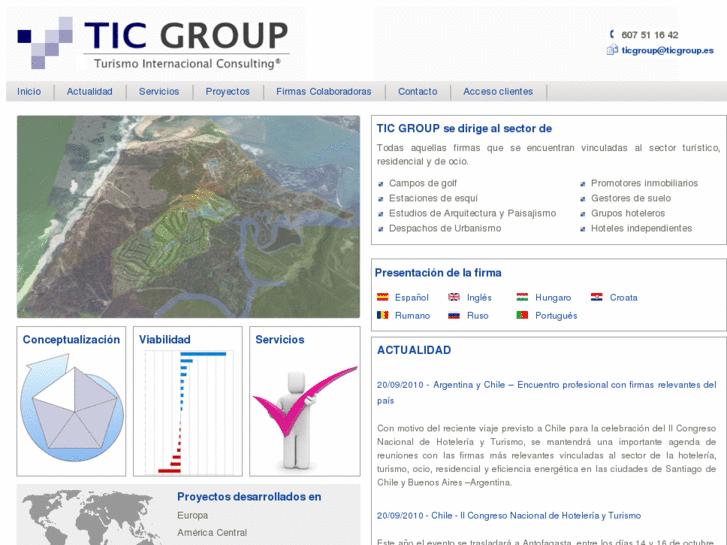This screenshot has width=727, height=545.
Task: Click the Presentación de la firma heading
Action: (x=438, y=273)
